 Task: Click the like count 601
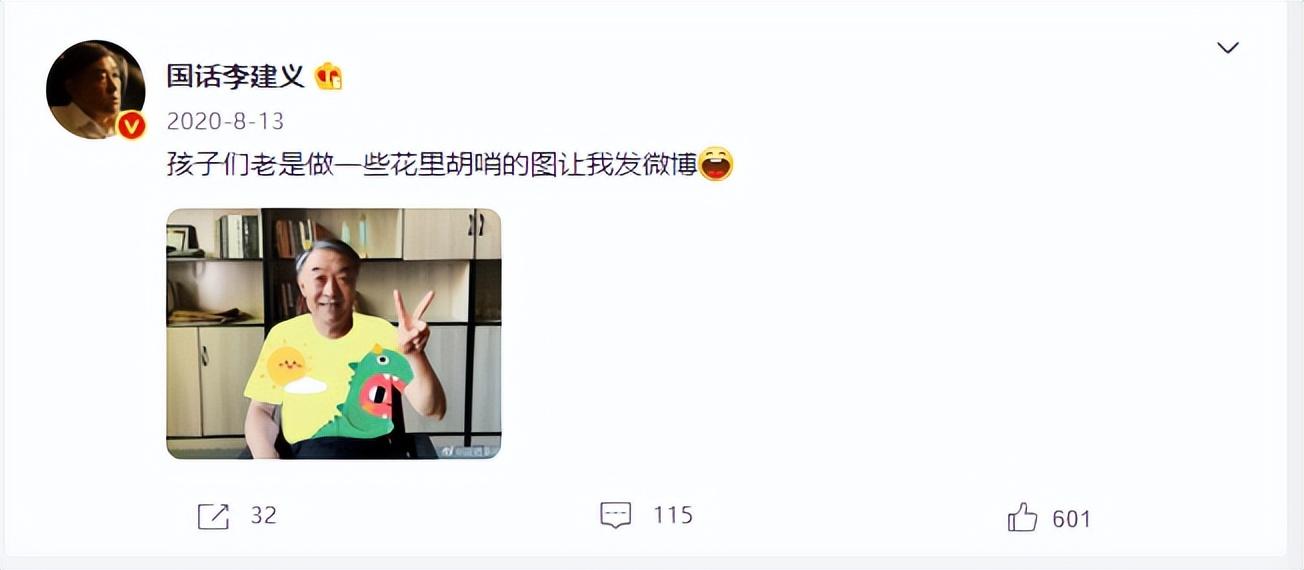pos(1071,519)
